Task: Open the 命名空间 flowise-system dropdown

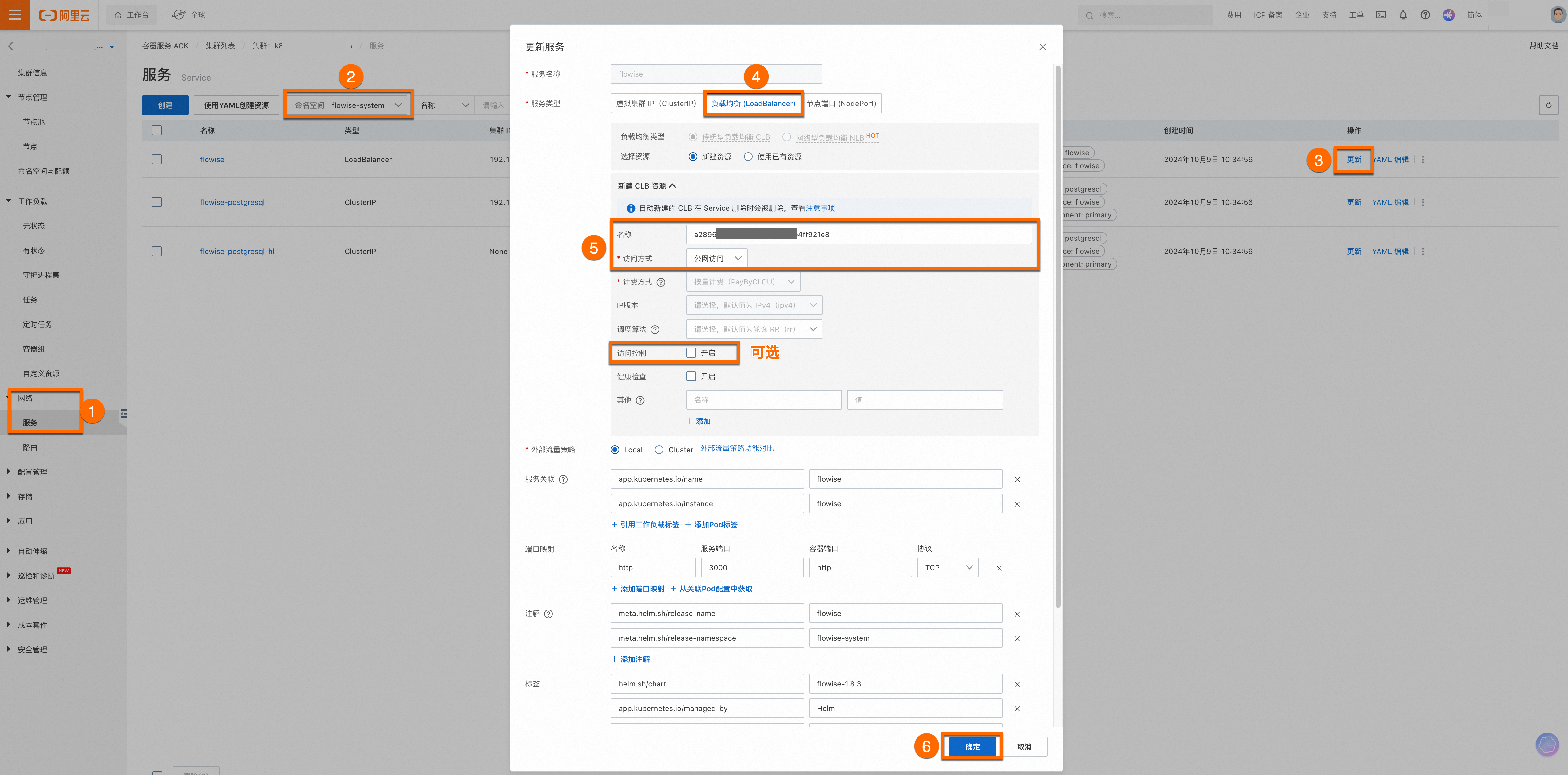Action: coord(348,105)
